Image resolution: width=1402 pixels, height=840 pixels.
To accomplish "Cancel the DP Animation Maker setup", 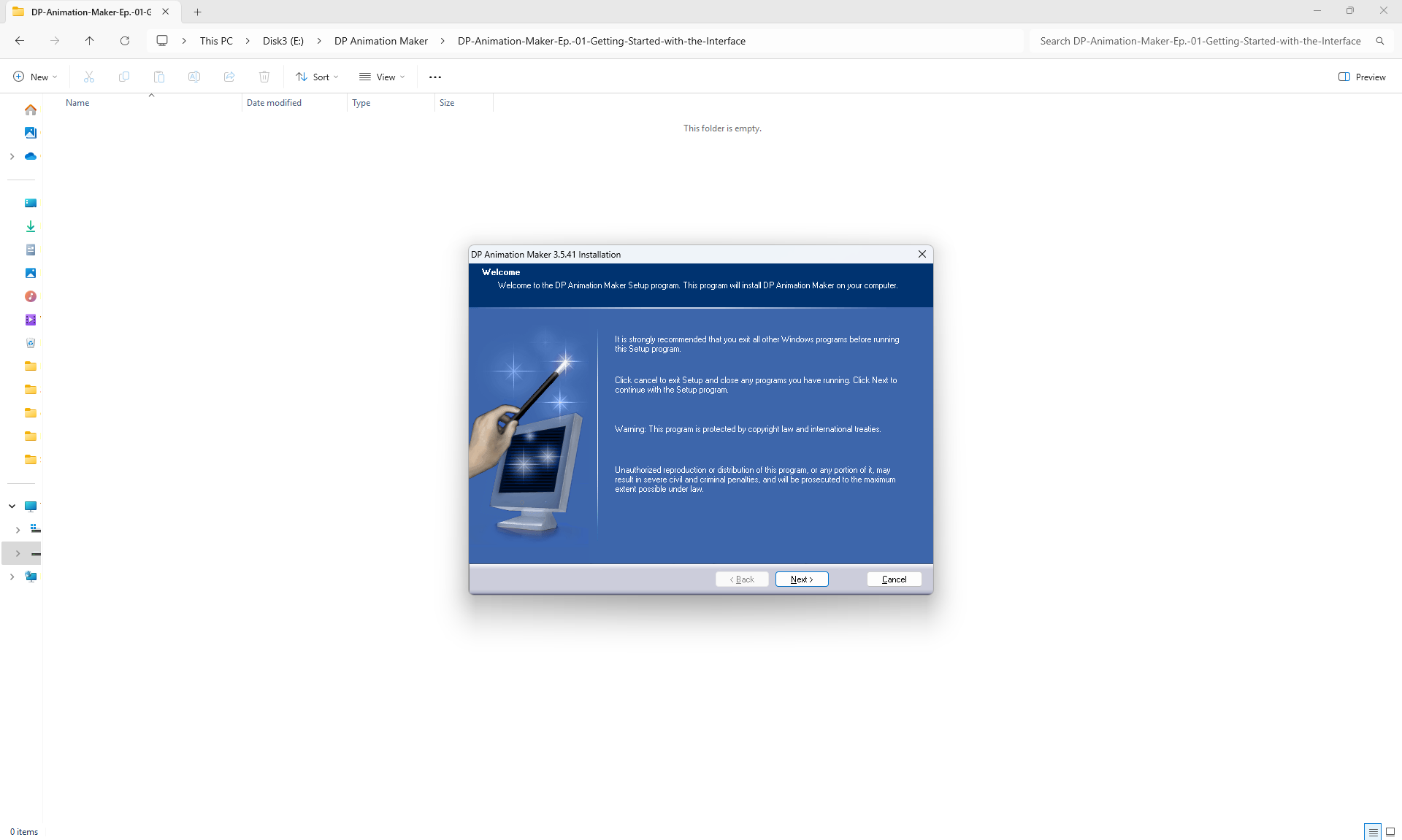I will pyautogui.click(x=894, y=579).
